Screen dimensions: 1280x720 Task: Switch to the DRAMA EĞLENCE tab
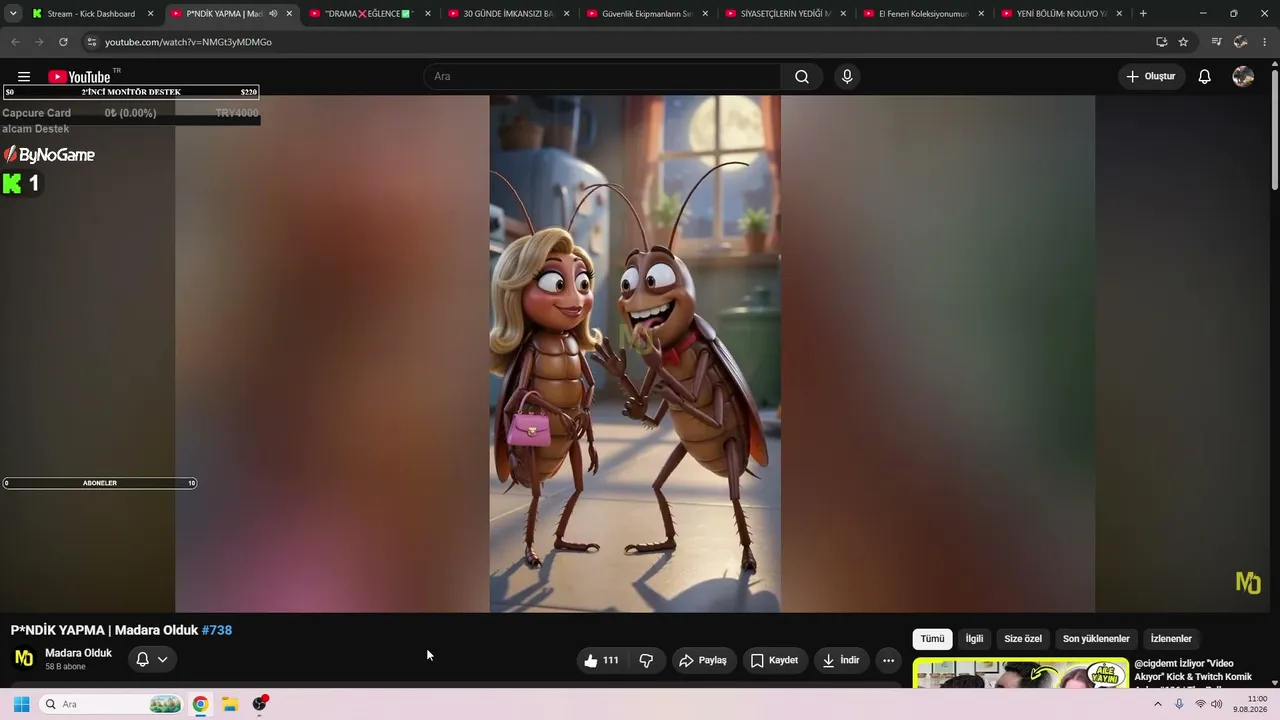(x=369, y=14)
